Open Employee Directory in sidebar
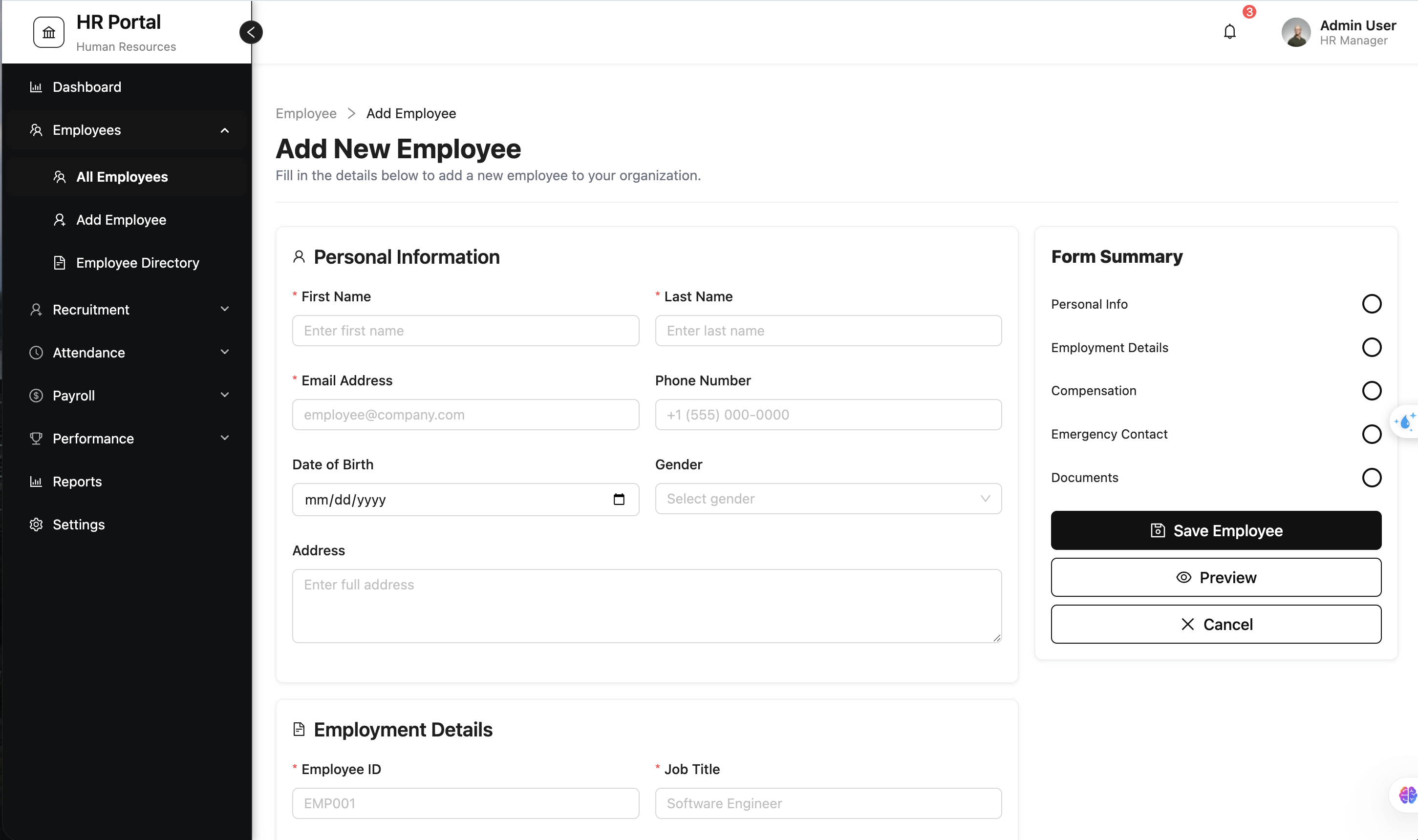Viewport: 1418px width, 840px height. pos(127,263)
